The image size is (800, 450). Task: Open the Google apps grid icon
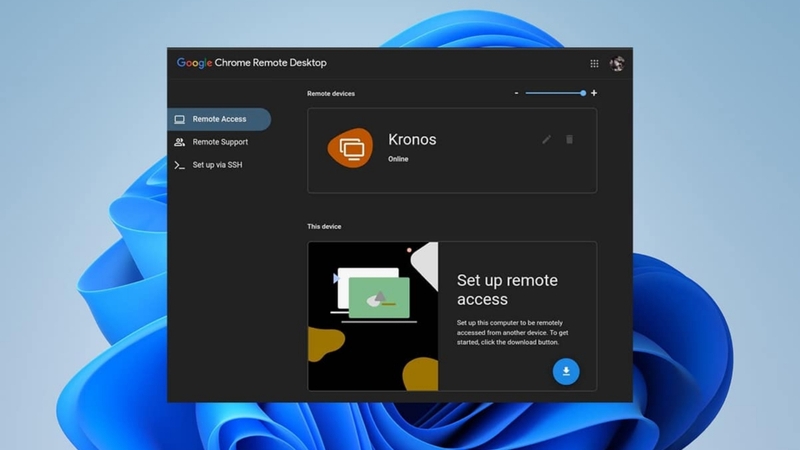click(x=594, y=64)
